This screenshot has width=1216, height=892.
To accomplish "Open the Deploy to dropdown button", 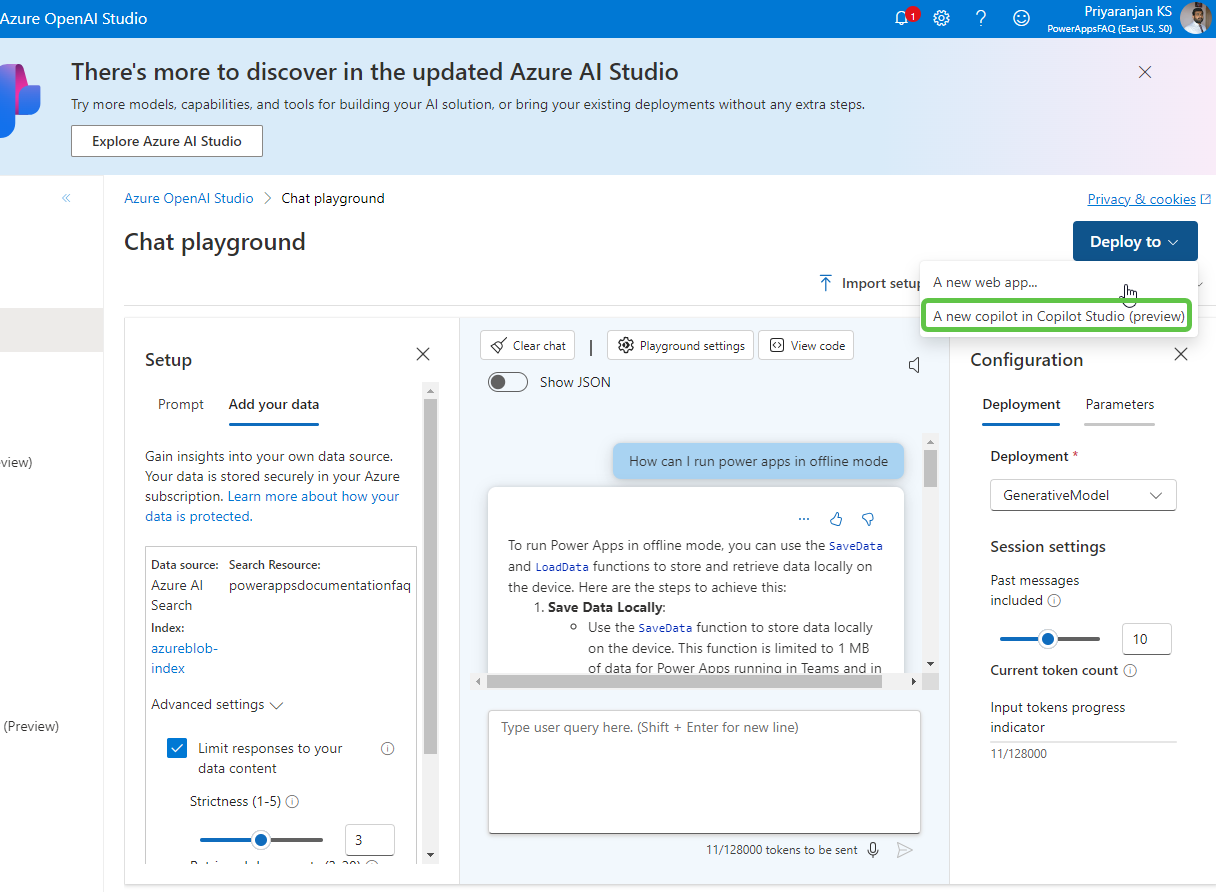I will coord(1134,241).
